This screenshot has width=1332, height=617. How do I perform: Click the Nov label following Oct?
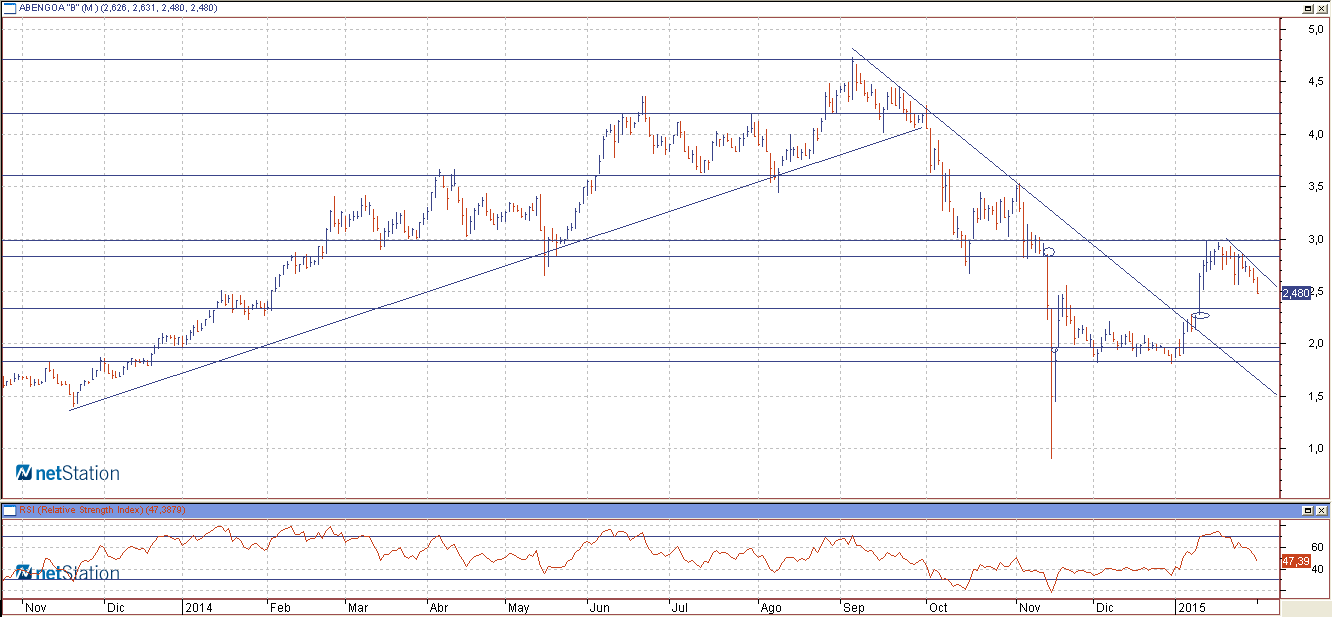point(1028,607)
